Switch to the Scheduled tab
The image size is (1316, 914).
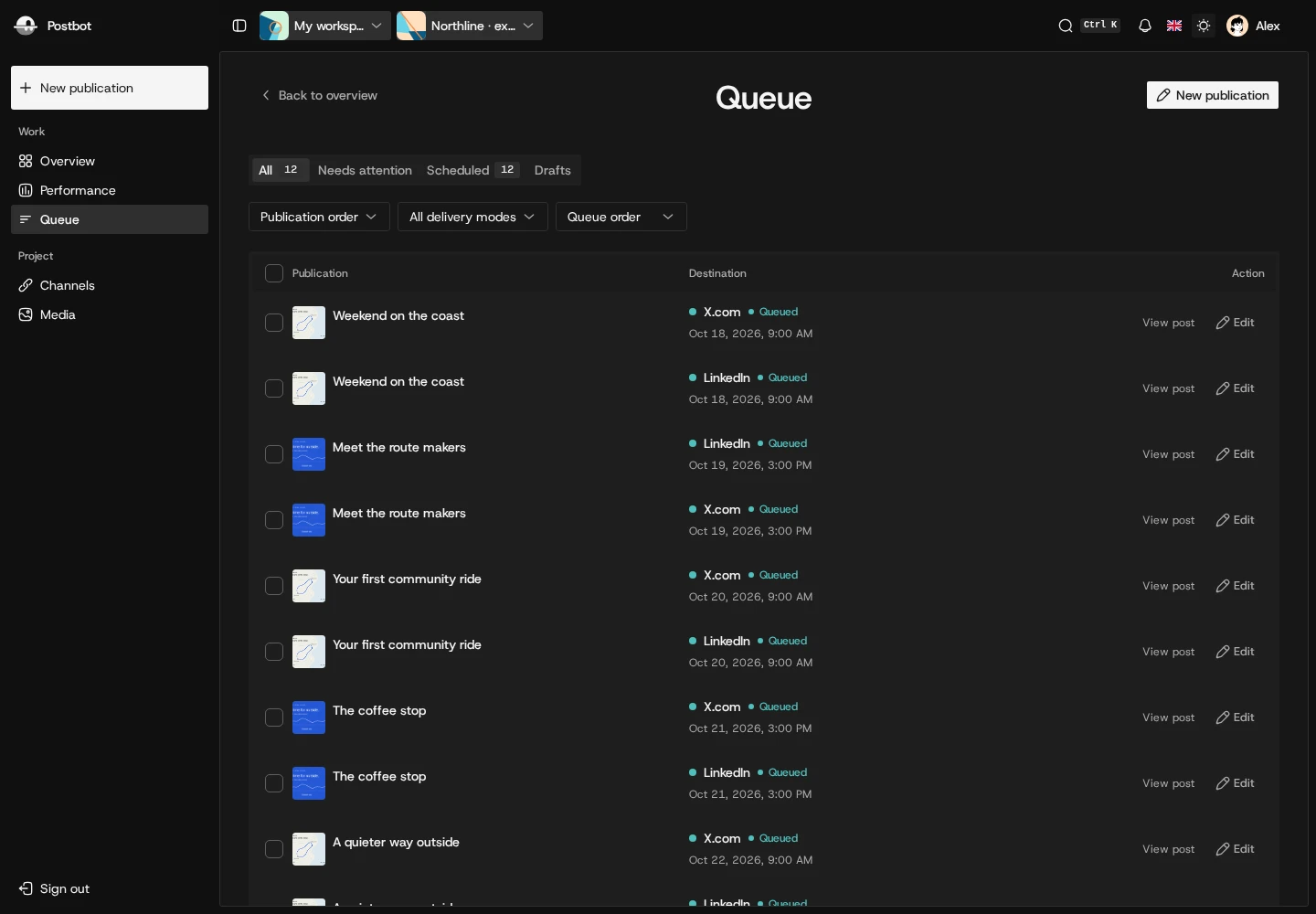pos(472,170)
